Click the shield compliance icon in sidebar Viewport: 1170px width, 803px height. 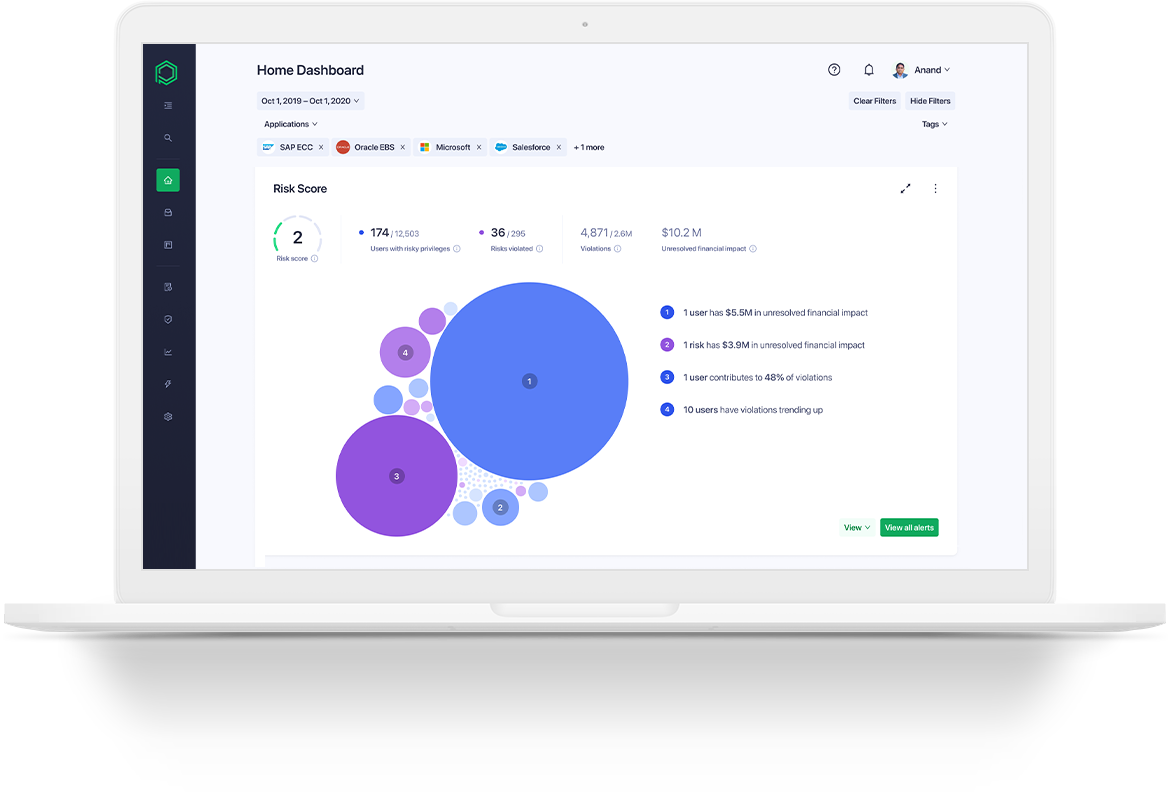click(x=167, y=319)
